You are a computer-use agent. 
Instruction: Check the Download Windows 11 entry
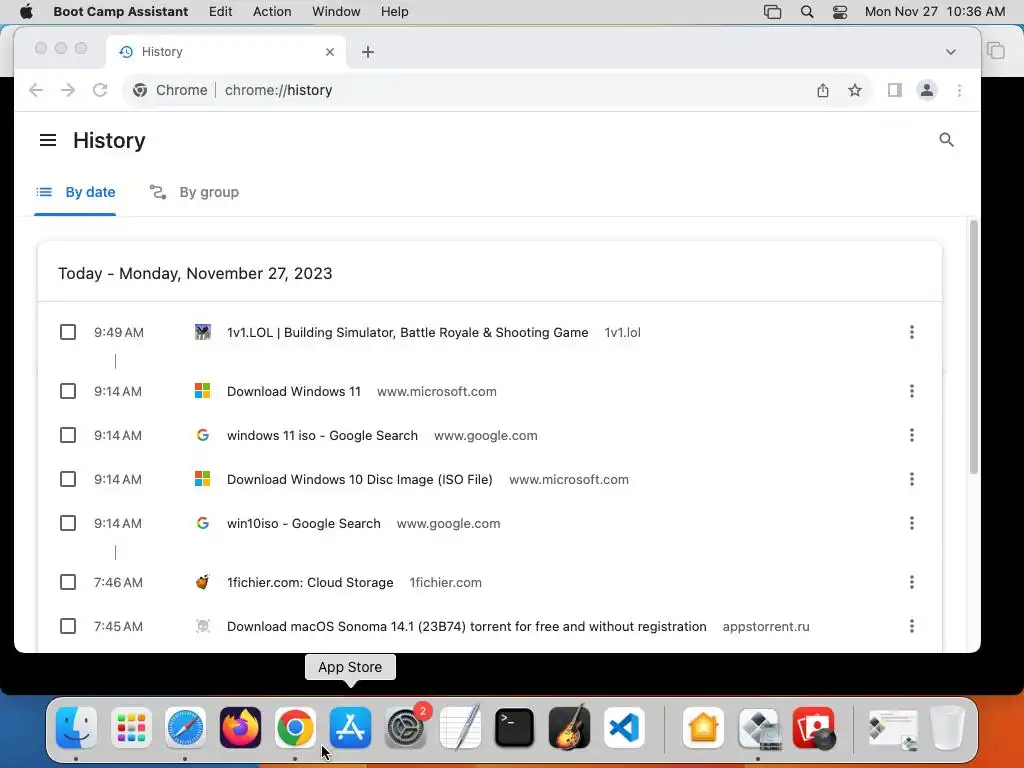68,391
